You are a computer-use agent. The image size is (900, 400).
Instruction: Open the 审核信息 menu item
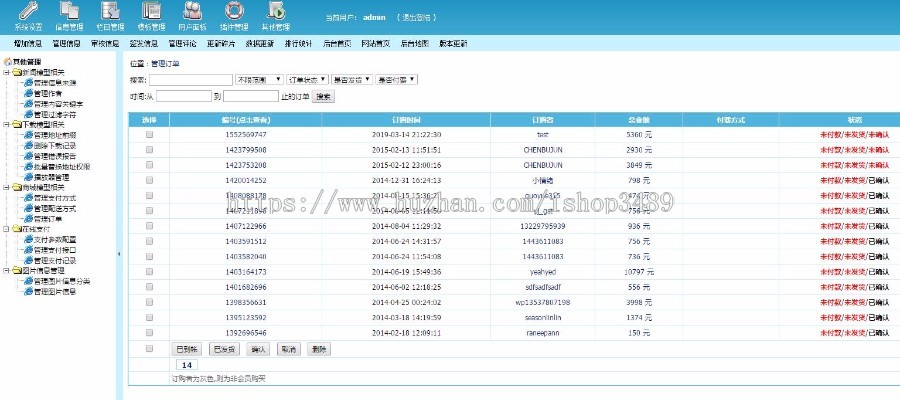(x=105, y=43)
